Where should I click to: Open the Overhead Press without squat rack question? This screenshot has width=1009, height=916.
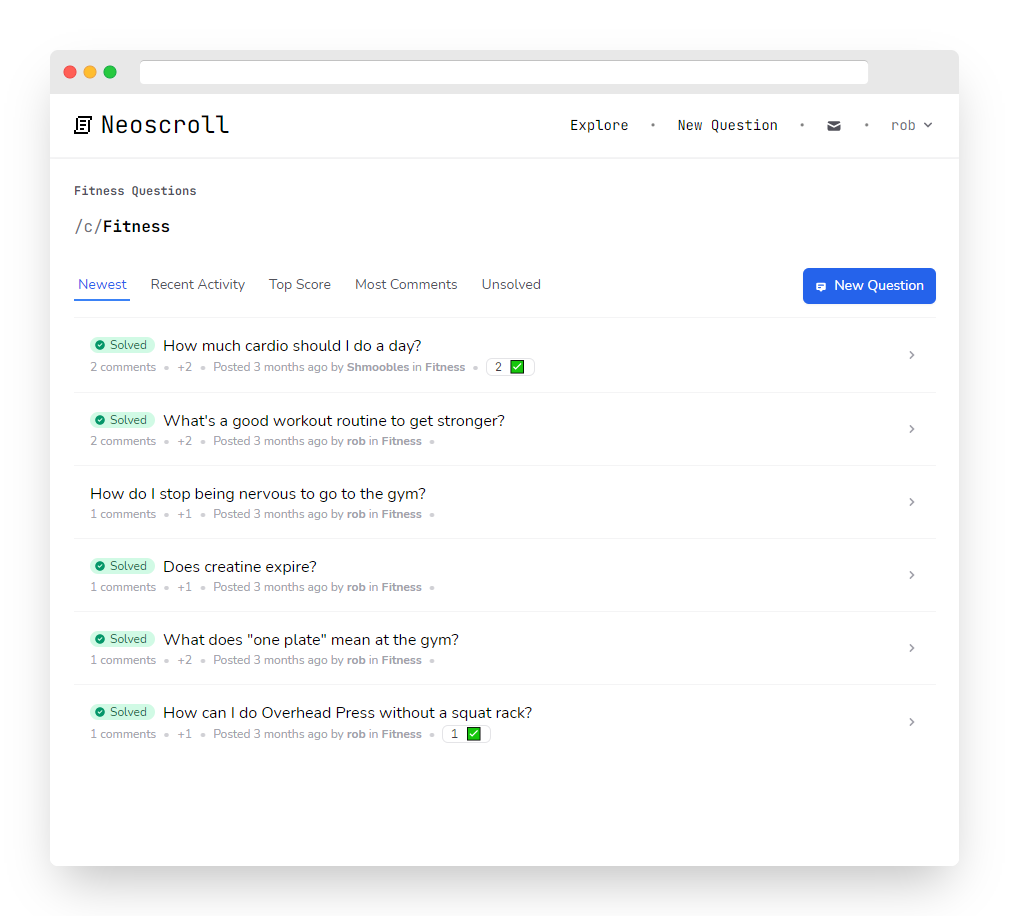pyautogui.click(x=347, y=713)
